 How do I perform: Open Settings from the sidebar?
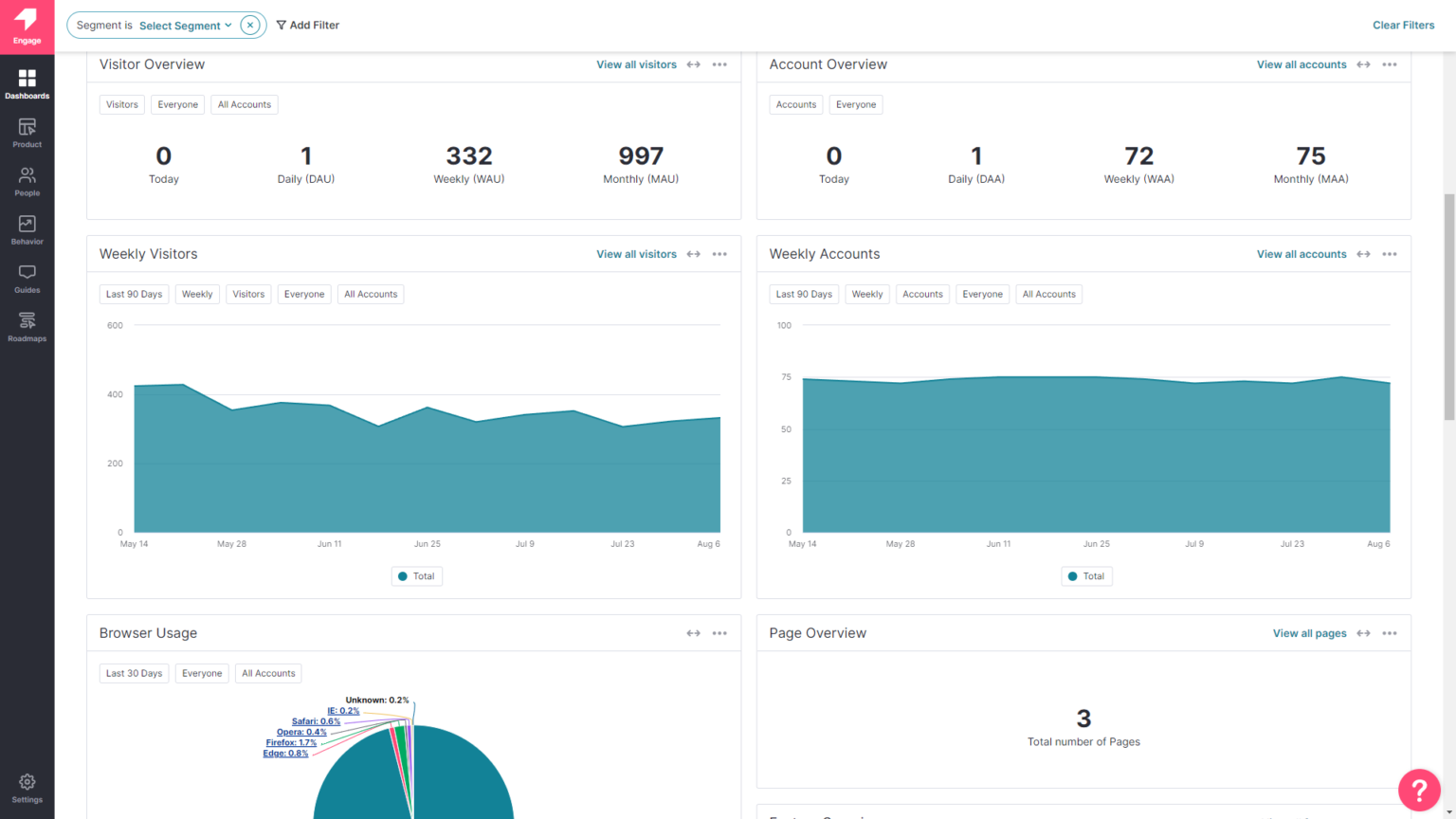coord(27,788)
